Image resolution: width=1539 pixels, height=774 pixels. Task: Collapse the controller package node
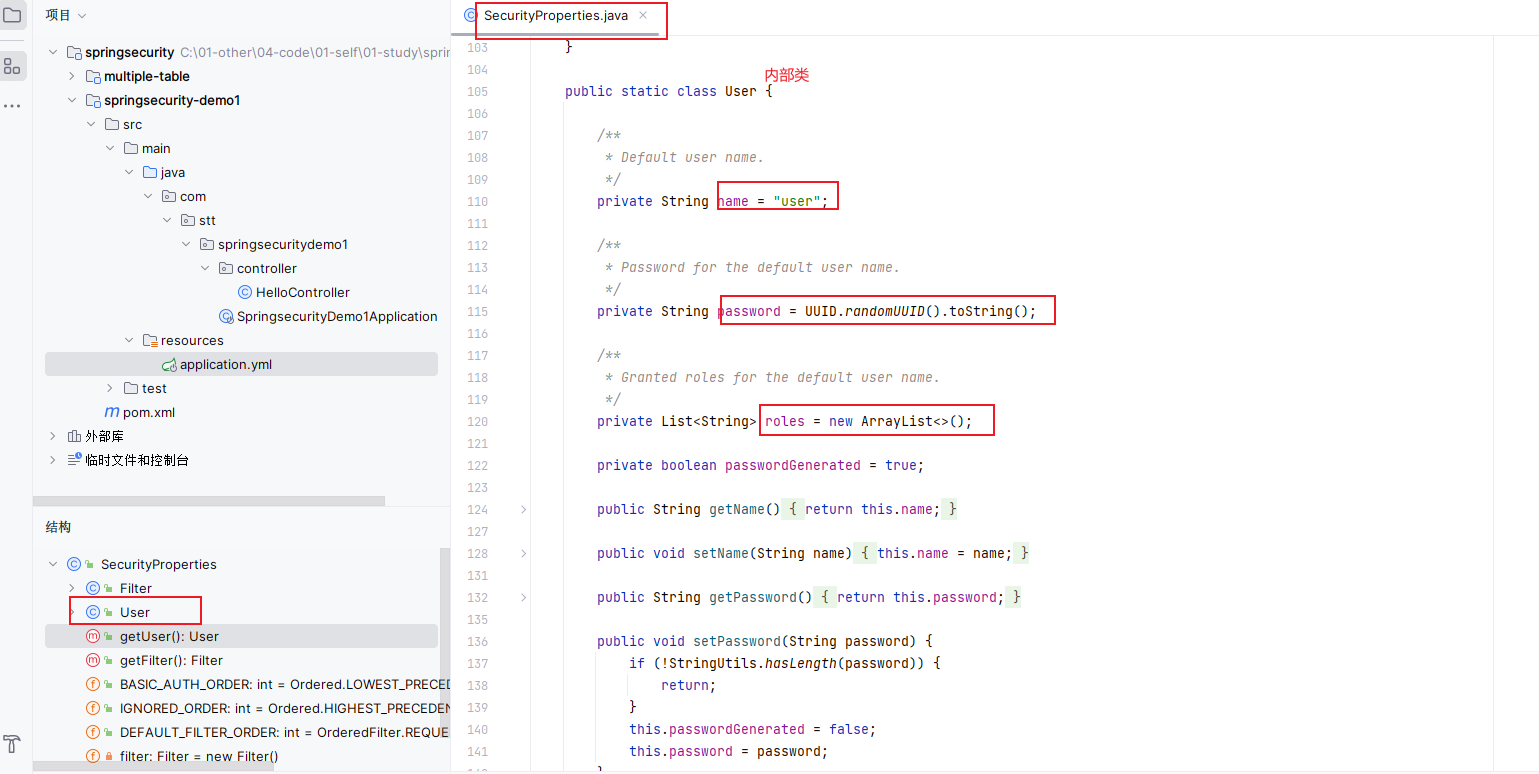point(205,268)
